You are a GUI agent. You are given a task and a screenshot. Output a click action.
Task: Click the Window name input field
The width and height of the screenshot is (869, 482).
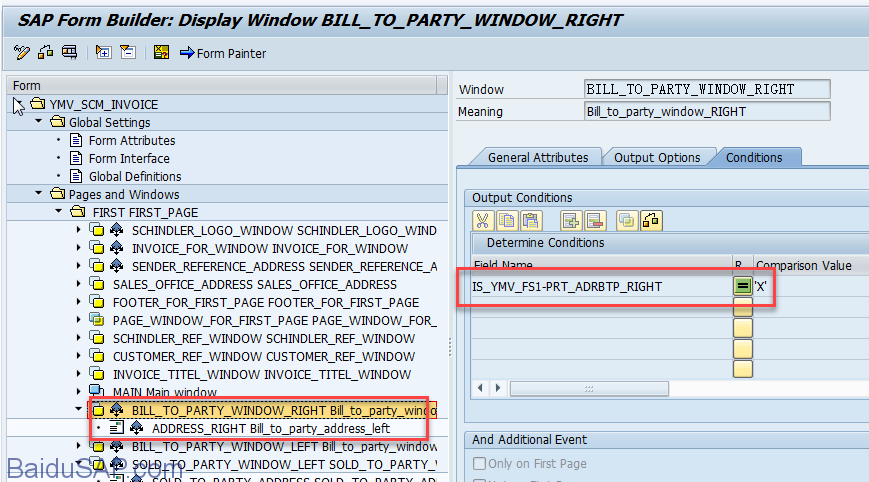point(707,89)
